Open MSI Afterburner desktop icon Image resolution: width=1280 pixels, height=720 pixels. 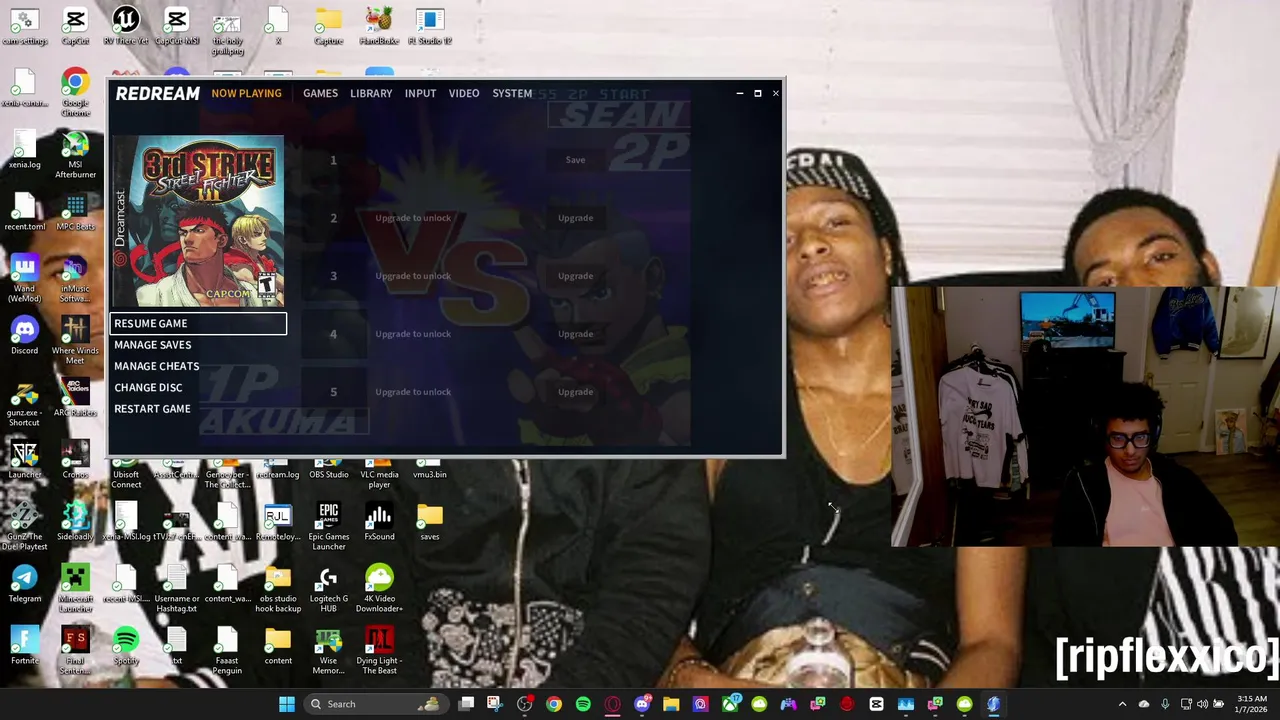tap(75, 154)
